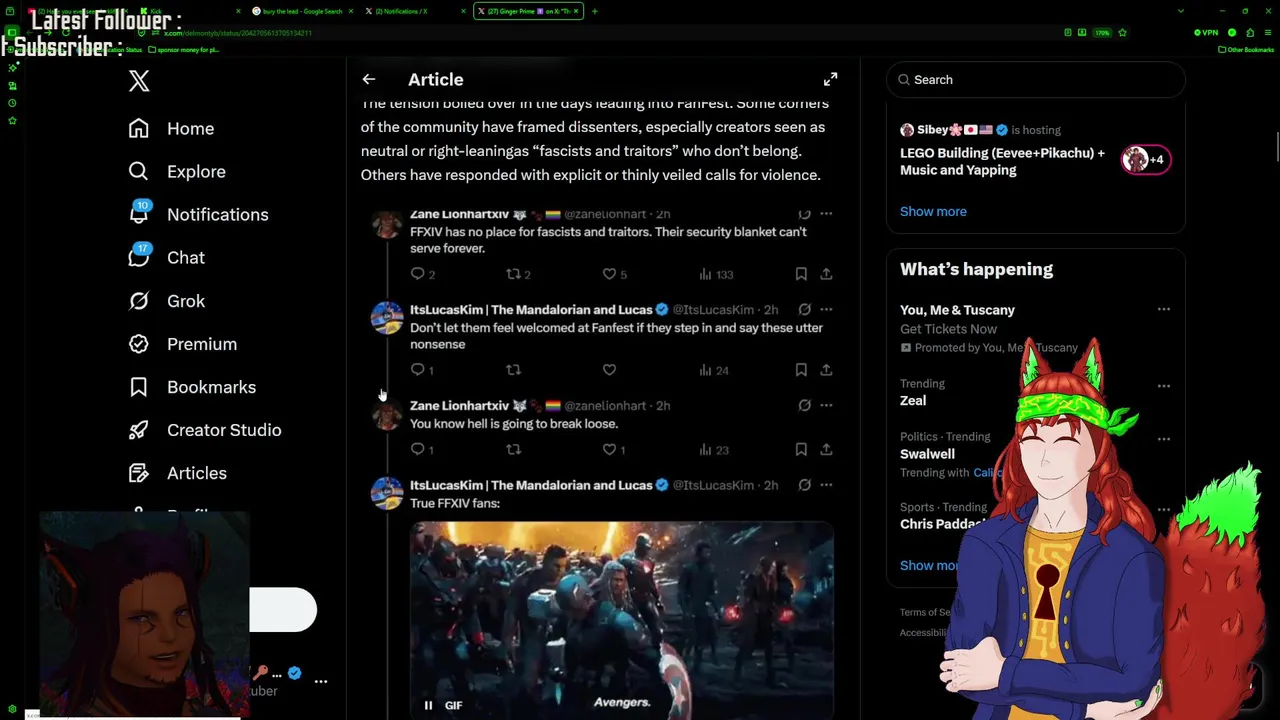Open Bookmarks in the sidebar

pyautogui.click(x=192, y=386)
